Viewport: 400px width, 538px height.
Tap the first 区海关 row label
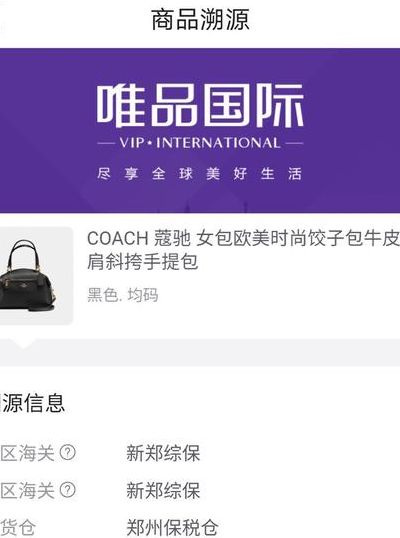[x=27, y=453]
